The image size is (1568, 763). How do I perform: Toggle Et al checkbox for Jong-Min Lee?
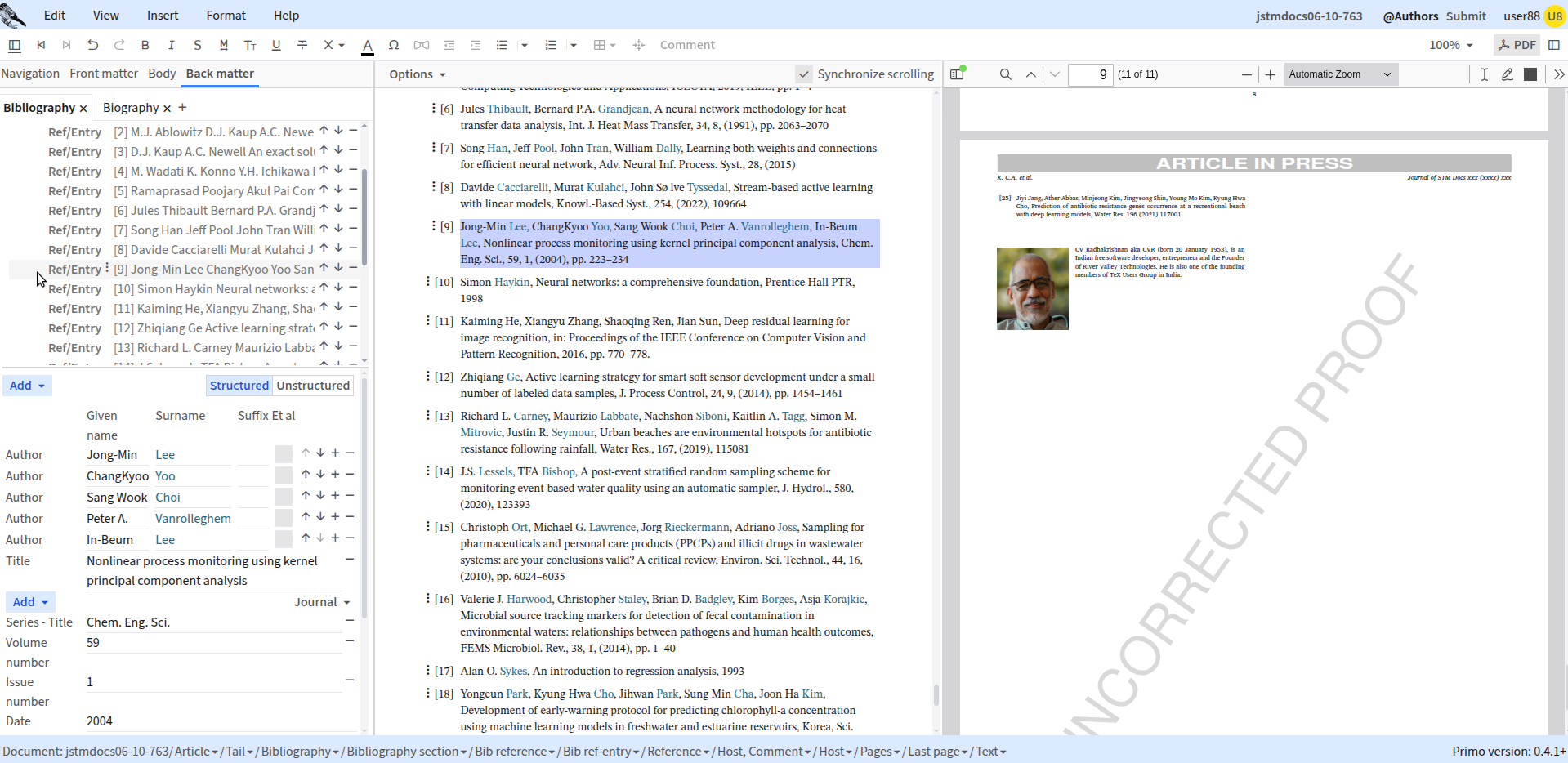coord(284,453)
